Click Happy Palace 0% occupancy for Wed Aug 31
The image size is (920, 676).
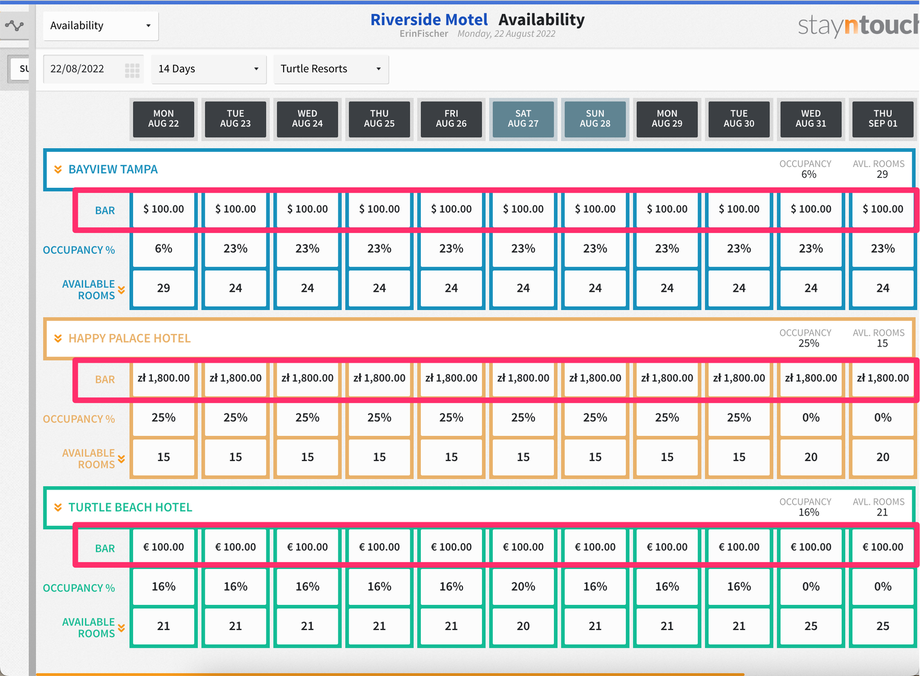(x=811, y=418)
